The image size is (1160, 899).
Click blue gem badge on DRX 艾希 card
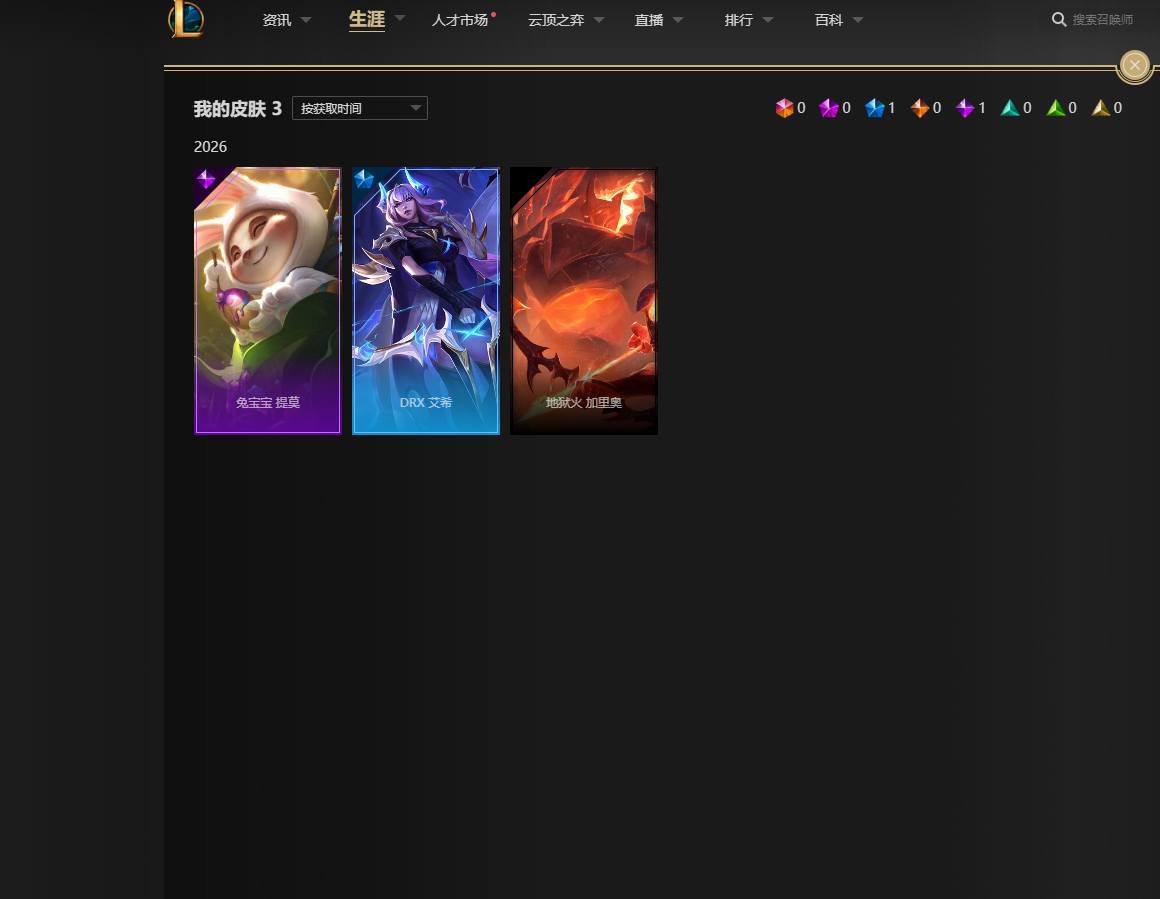363,179
